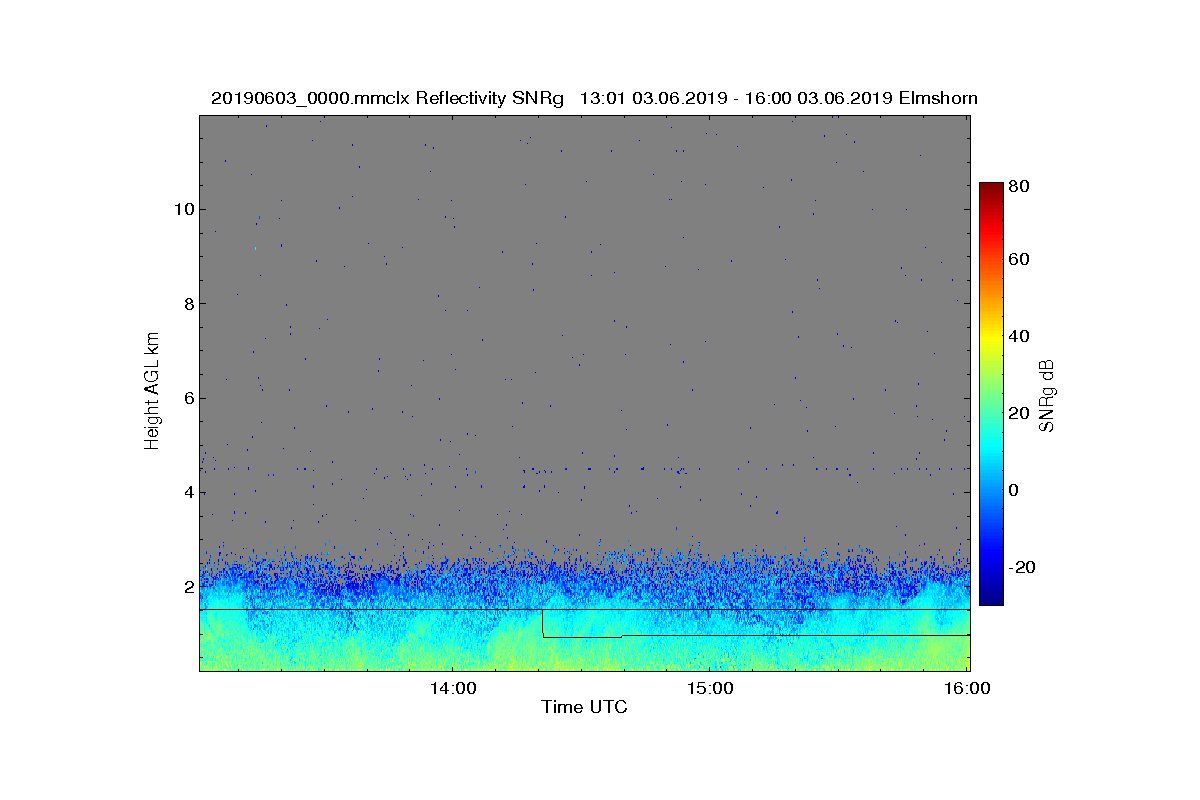
Task: Select the 15:00 time tick label
Action: [710, 687]
